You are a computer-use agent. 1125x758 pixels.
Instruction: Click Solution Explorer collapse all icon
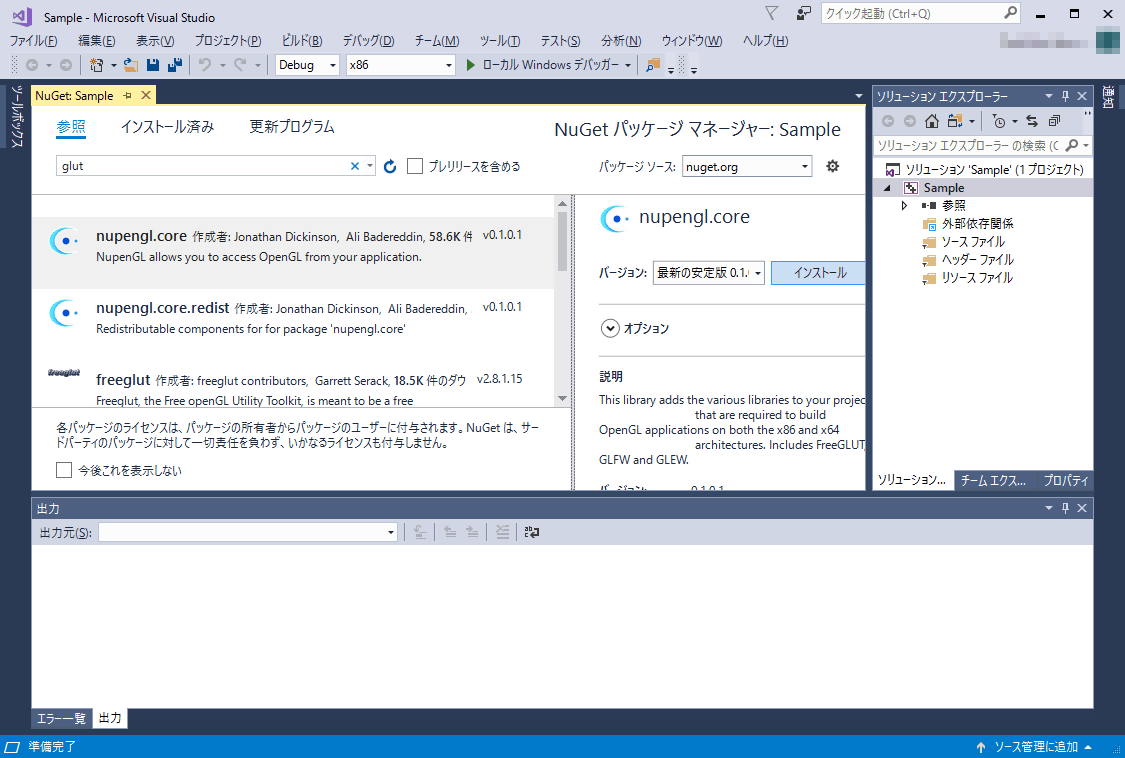pos(1054,121)
